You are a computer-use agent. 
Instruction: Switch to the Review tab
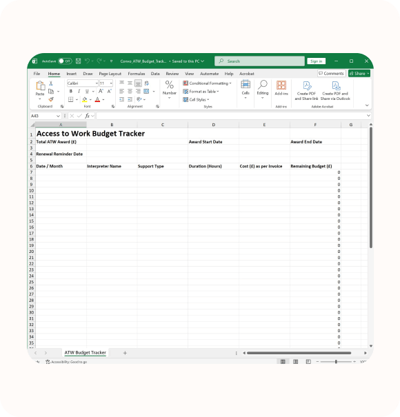(172, 74)
